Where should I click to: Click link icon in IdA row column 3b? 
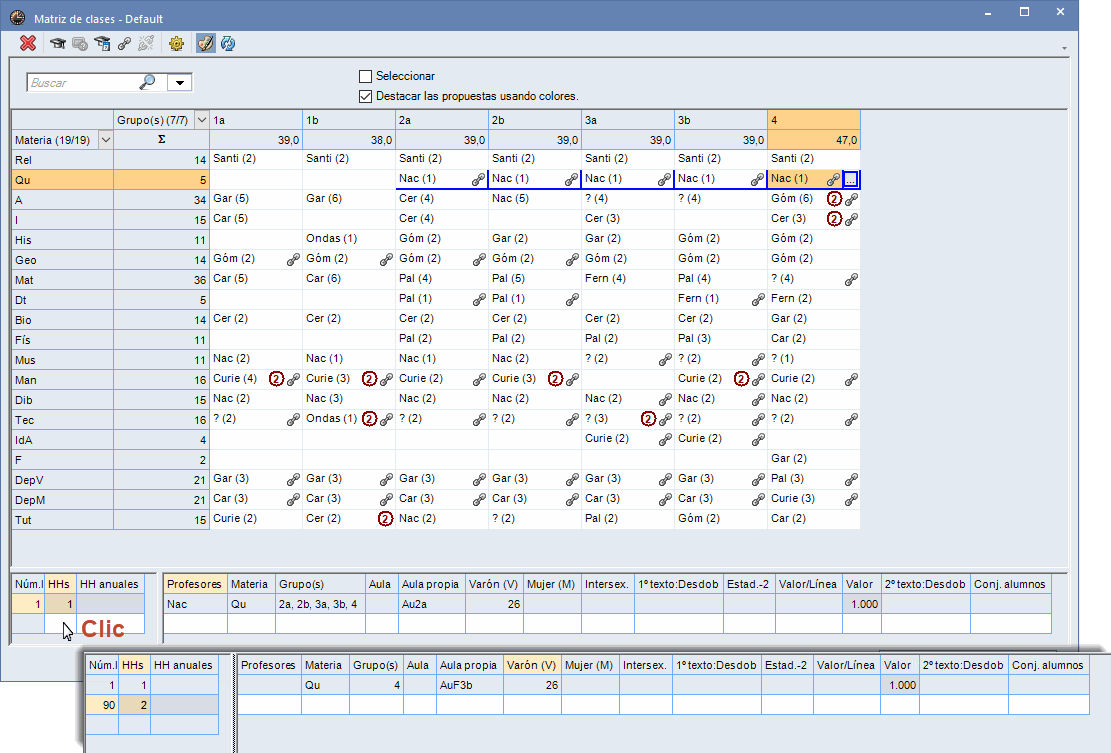pos(758,440)
